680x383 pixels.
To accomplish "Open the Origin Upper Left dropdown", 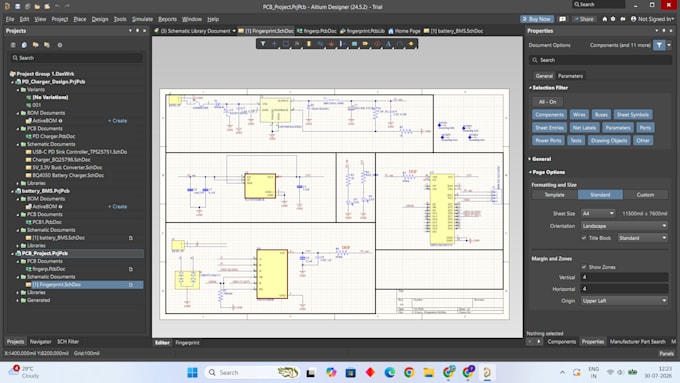I will point(624,301).
